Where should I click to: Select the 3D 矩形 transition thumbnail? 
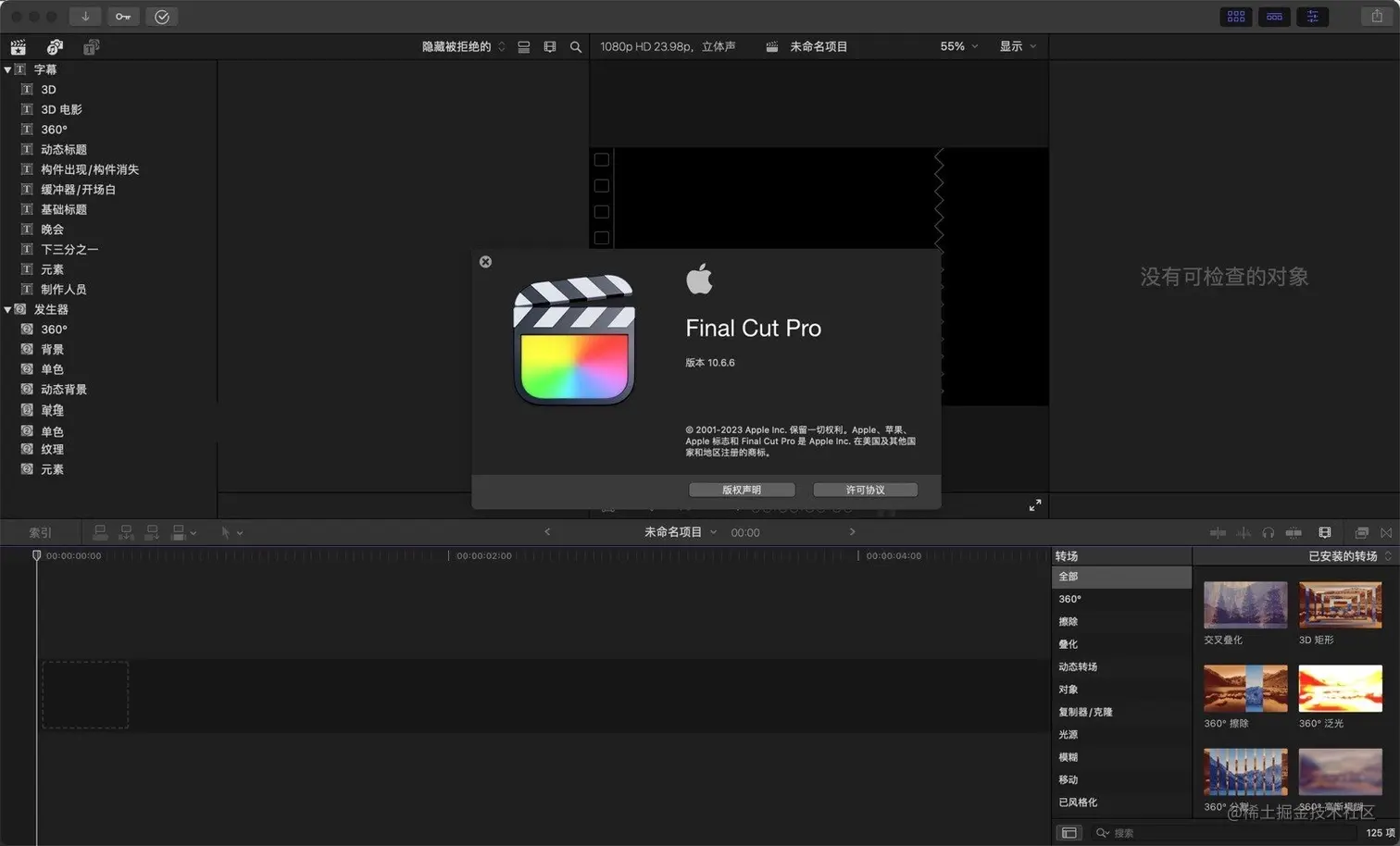1340,604
